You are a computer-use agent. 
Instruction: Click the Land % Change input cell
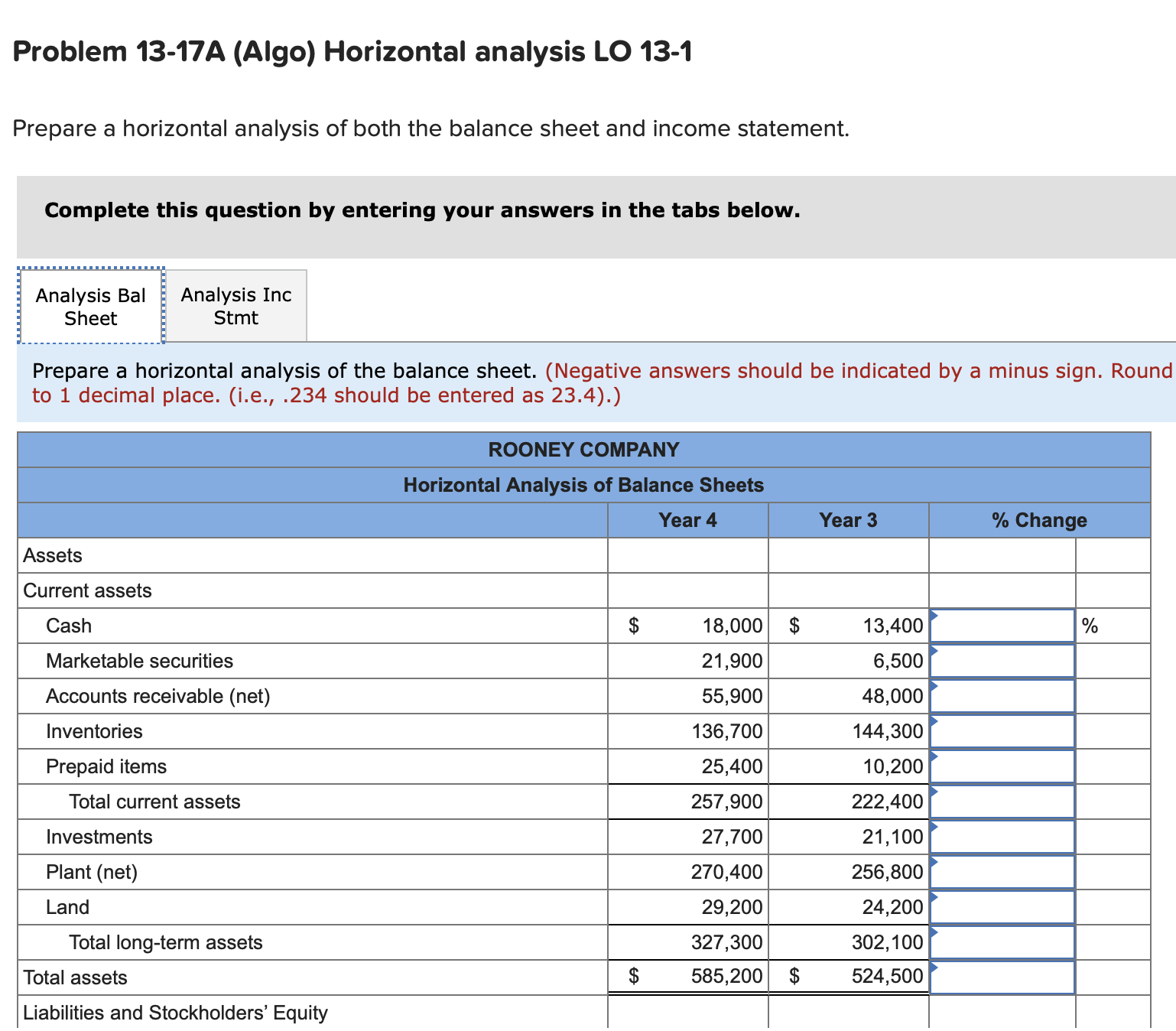pos(1002,906)
